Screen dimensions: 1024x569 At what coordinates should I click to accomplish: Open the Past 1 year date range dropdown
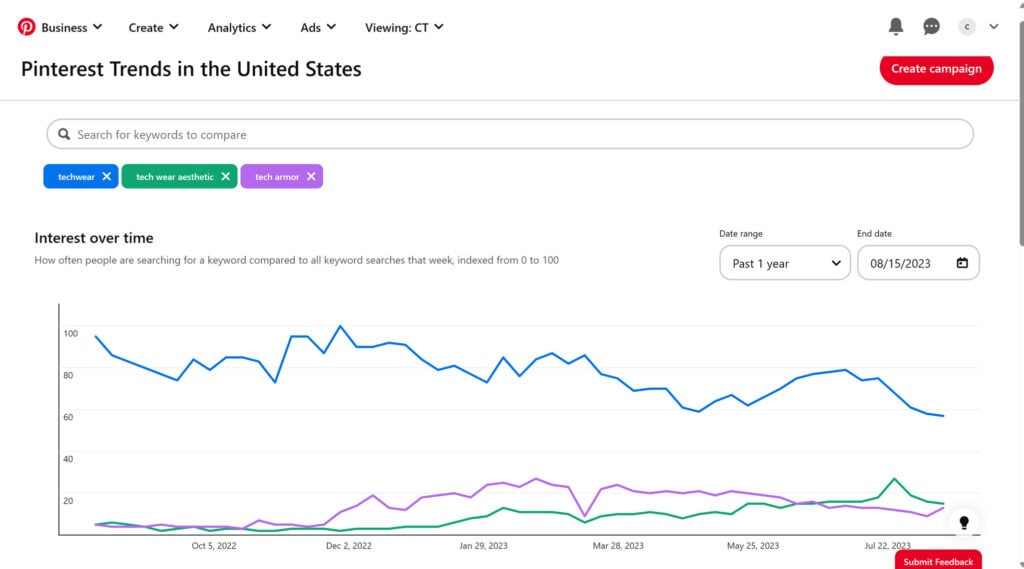click(785, 263)
